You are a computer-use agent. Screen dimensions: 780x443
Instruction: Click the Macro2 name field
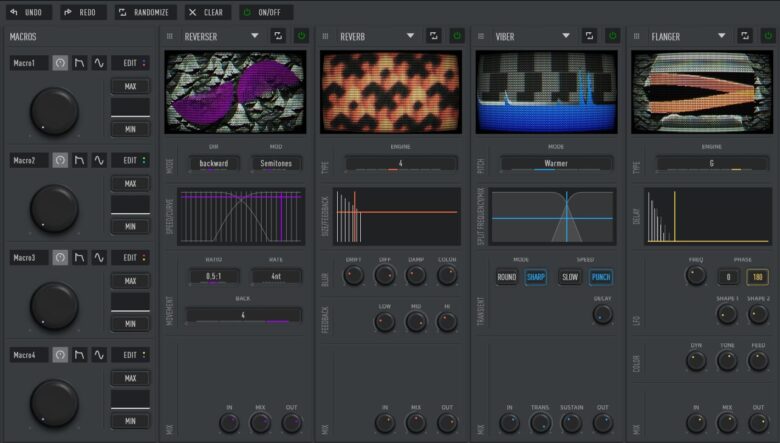[x=28, y=160]
